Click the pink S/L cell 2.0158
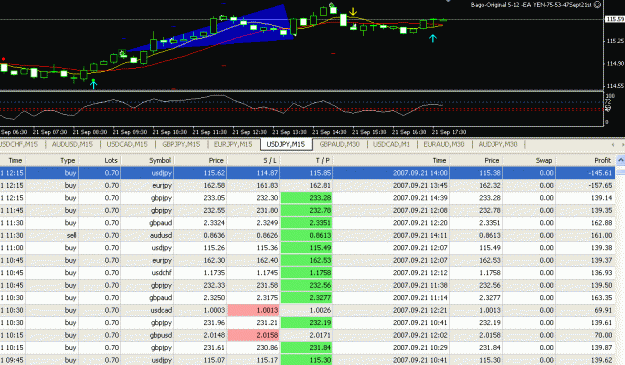The image size is (625, 365). click(x=253, y=335)
